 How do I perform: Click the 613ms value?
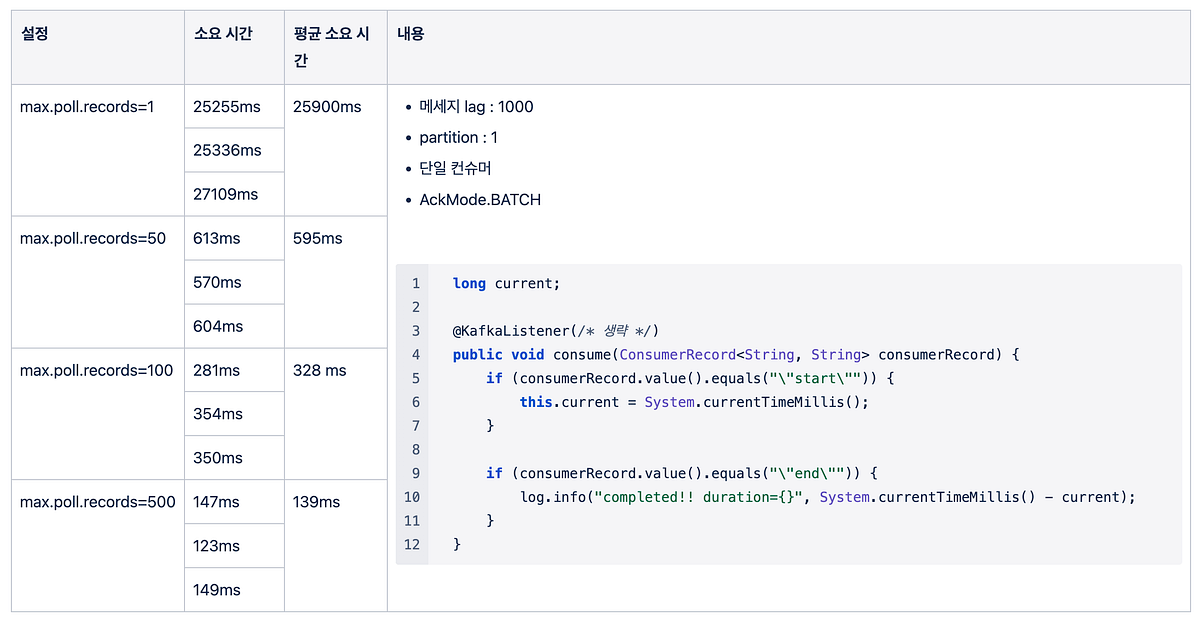point(218,239)
